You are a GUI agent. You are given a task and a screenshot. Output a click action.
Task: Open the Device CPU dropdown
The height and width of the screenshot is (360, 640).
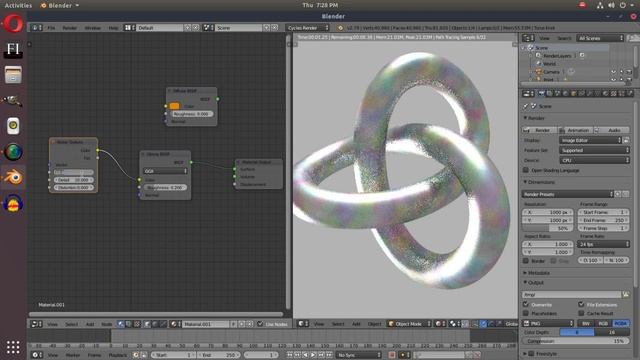[594, 160]
